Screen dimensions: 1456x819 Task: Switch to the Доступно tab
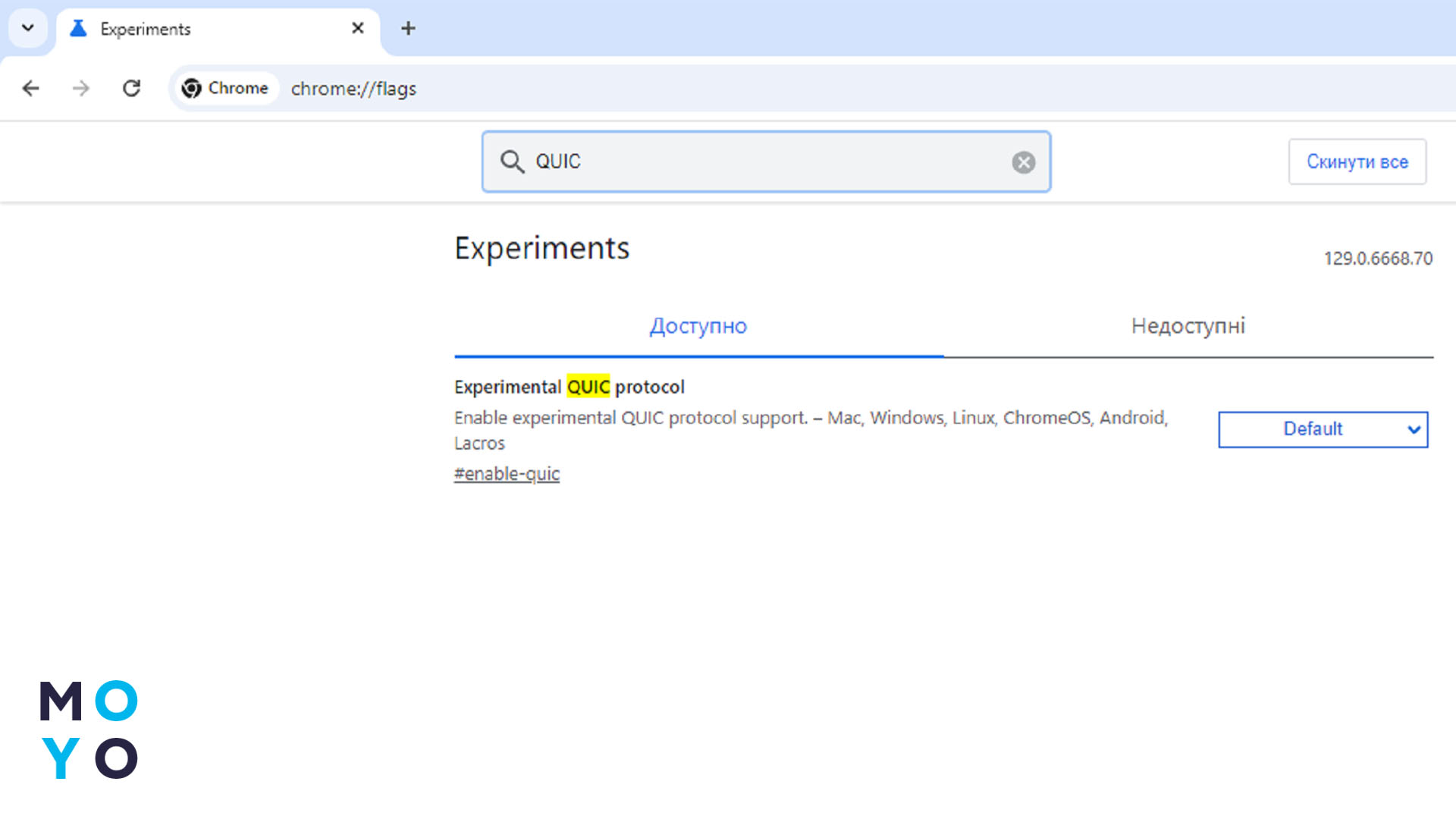[x=698, y=326]
